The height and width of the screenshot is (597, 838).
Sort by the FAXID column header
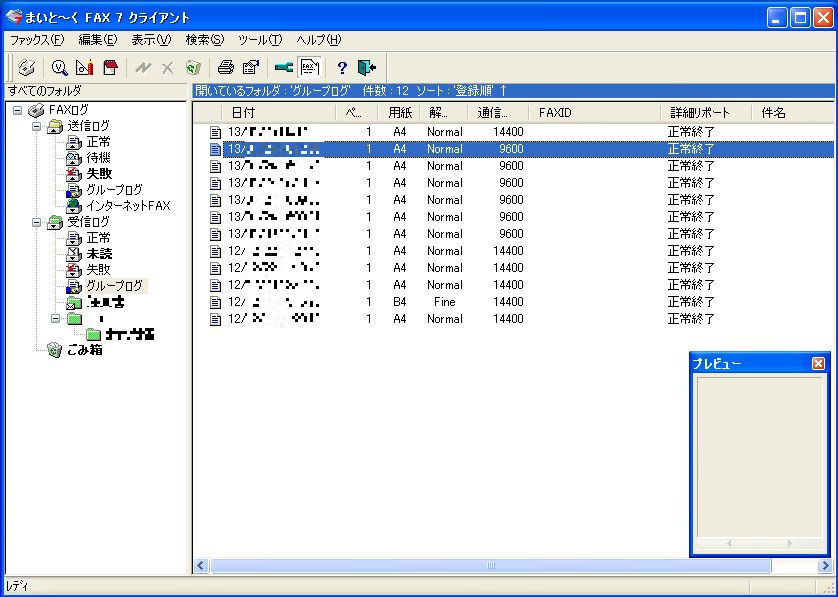click(594, 113)
